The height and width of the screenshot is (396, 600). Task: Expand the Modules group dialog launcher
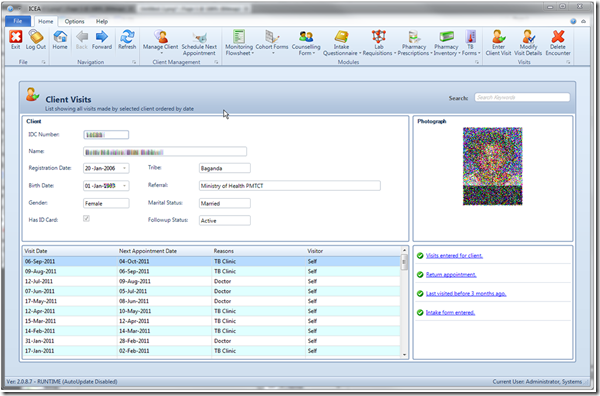[477, 62]
